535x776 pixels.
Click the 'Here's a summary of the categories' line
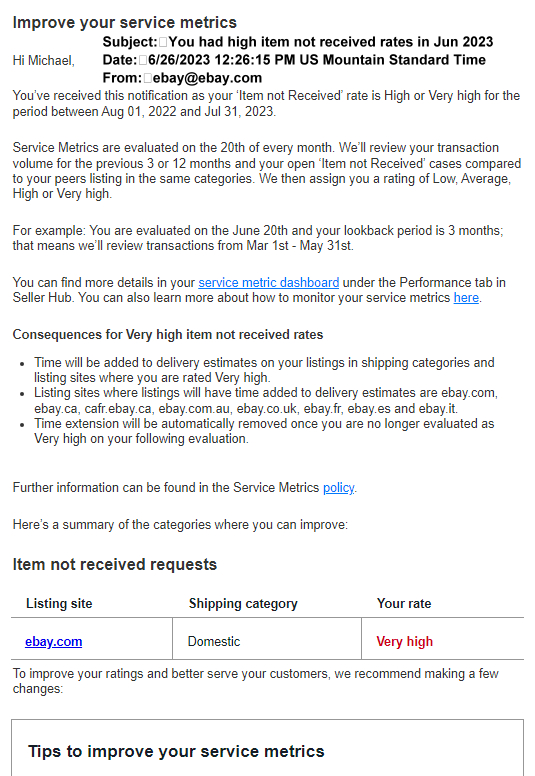click(x=180, y=525)
